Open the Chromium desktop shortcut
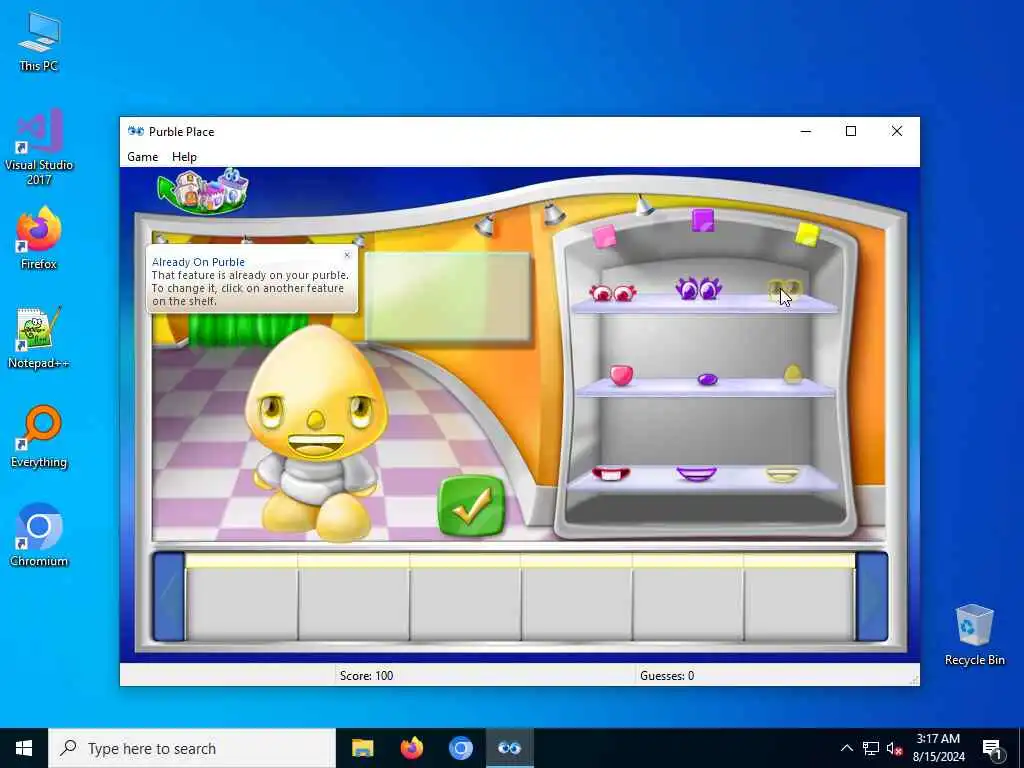The height and width of the screenshot is (768, 1024). pyautogui.click(x=39, y=536)
